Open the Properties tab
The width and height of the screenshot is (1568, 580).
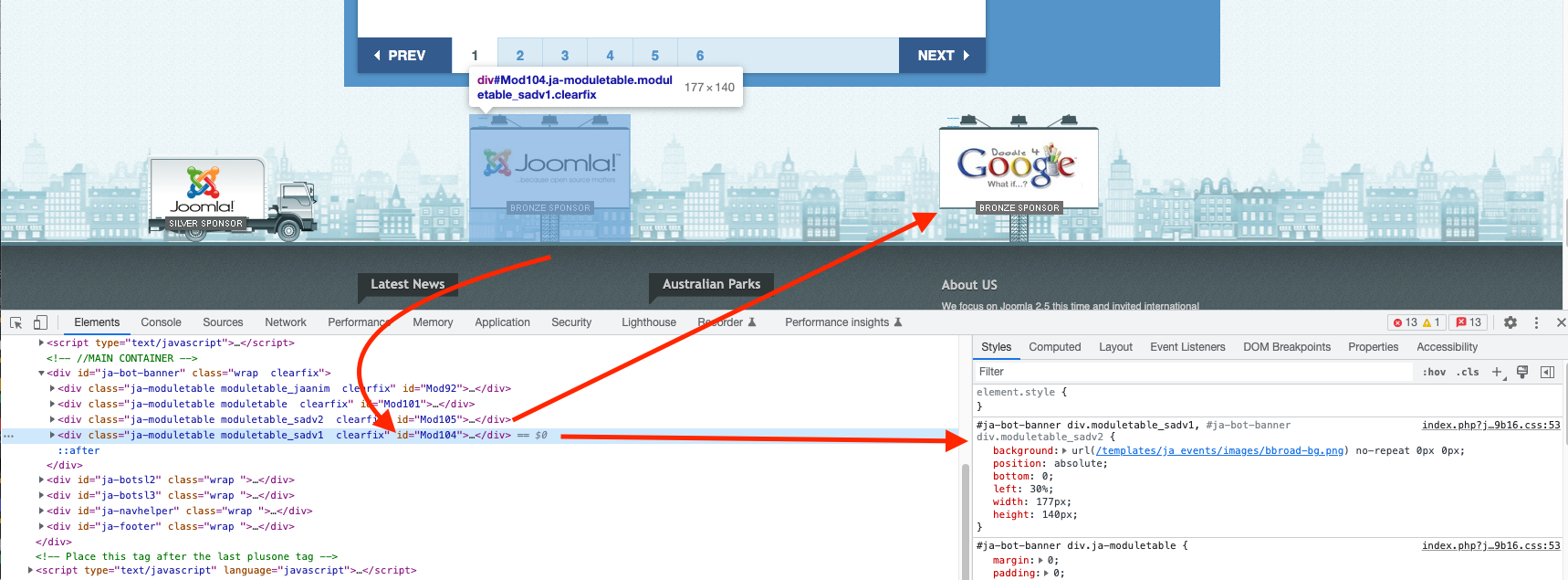click(x=1373, y=347)
